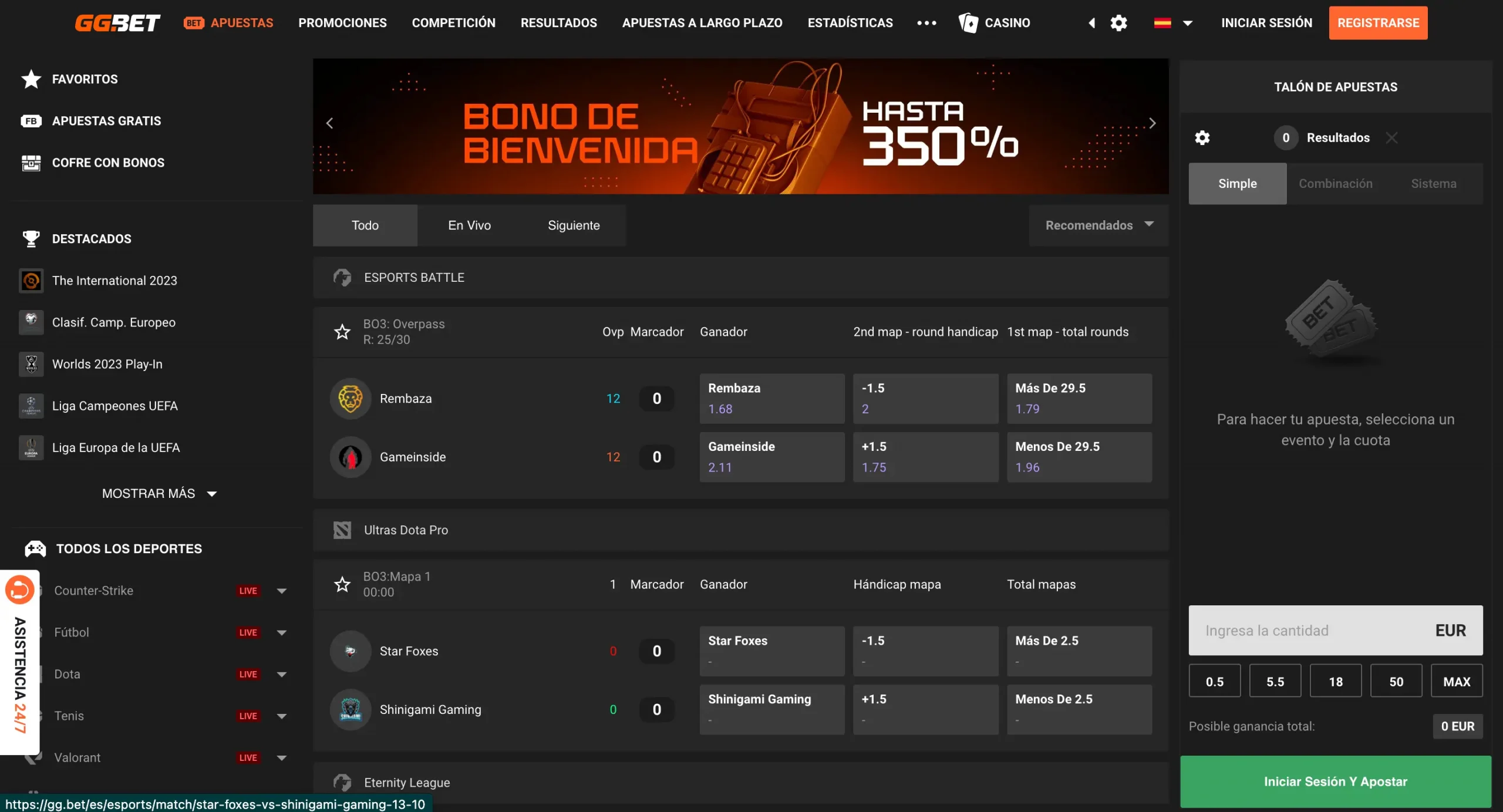
Task: Expand the Counter-Strike sport list
Action: (x=282, y=591)
